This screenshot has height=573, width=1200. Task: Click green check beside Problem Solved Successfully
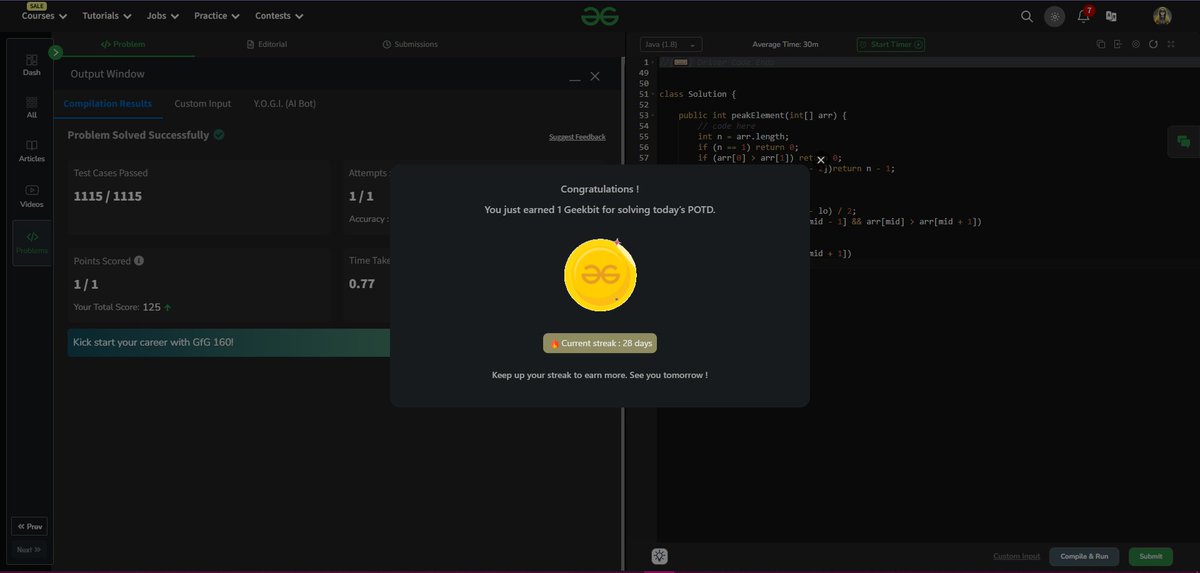point(219,135)
